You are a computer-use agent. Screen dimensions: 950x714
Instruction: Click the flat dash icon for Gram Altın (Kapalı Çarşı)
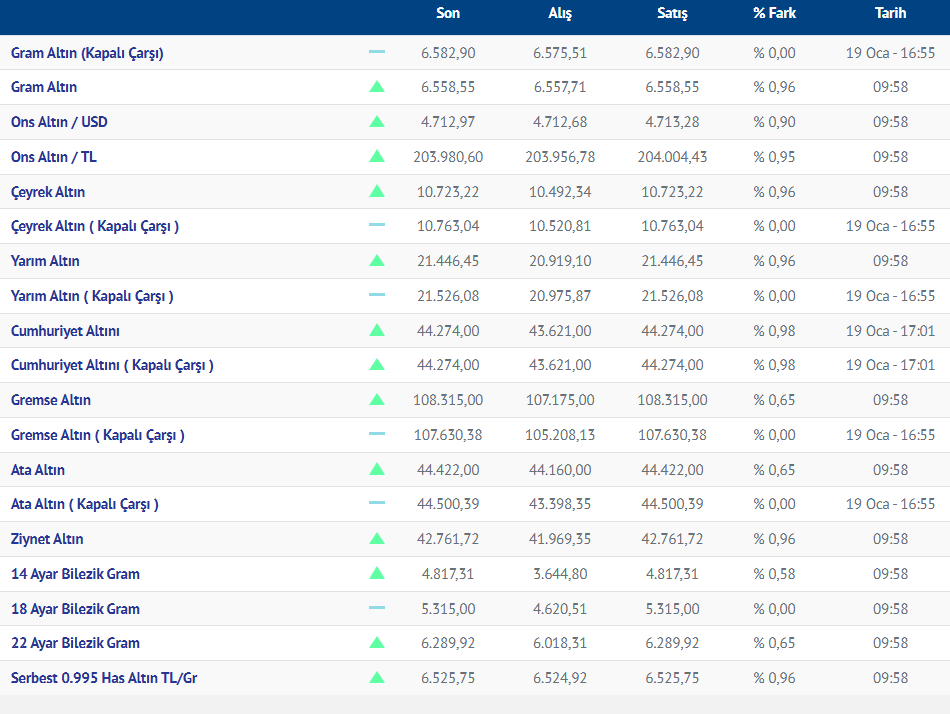(377, 52)
